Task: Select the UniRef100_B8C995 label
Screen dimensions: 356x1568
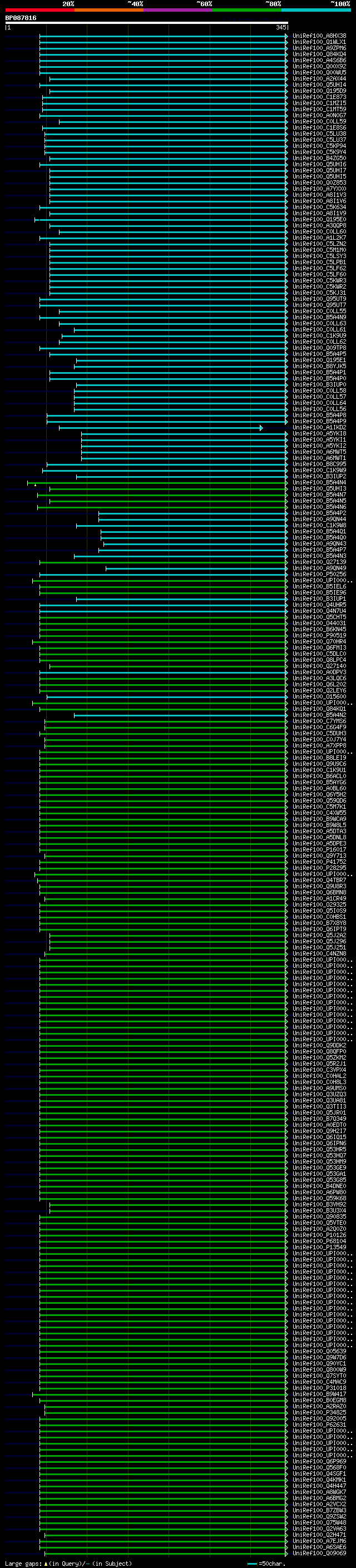Action: pyautogui.click(x=319, y=464)
